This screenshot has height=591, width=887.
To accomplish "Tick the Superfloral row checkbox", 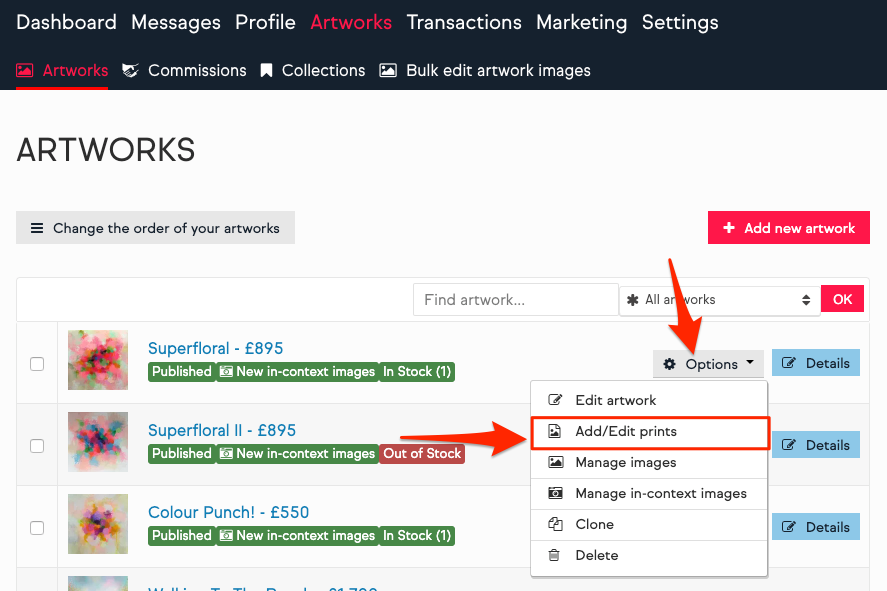I will tap(37, 364).
